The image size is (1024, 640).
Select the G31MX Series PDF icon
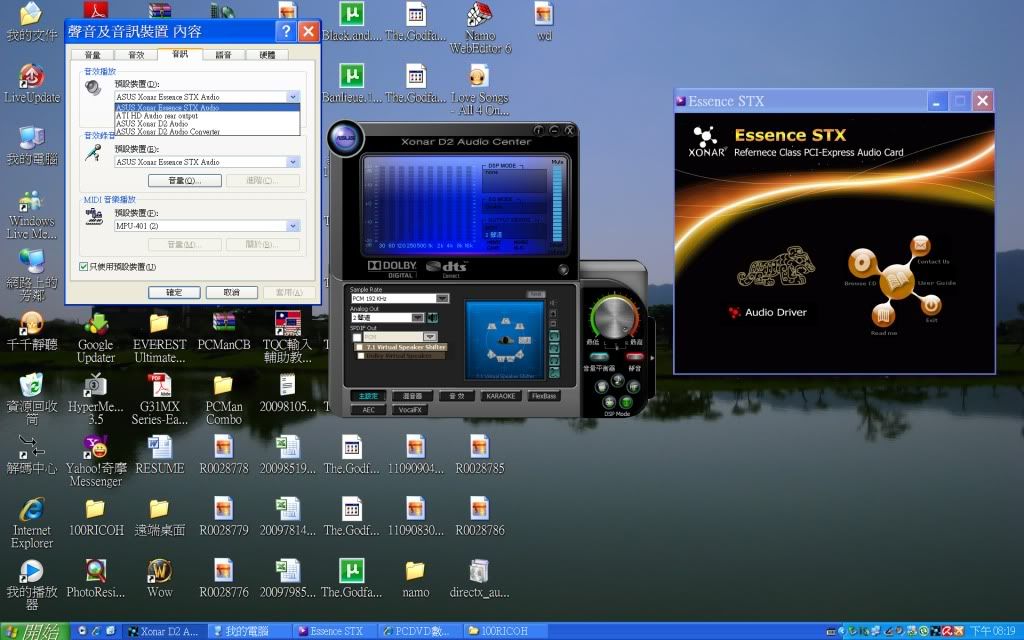click(159, 400)
